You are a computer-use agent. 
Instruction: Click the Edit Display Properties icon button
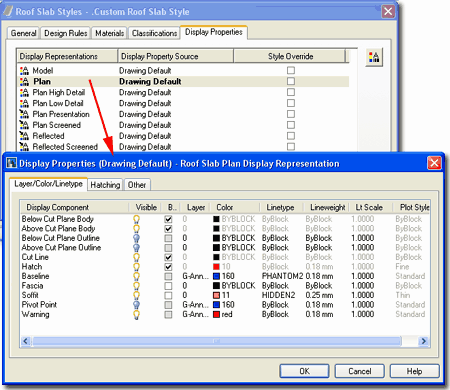point(374,57)
